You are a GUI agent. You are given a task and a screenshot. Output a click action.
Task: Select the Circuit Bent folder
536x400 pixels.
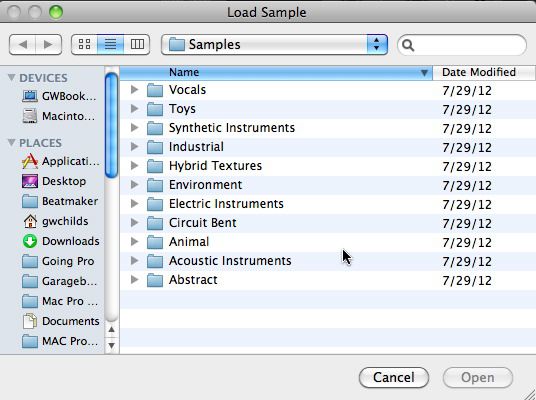[327, 223]
